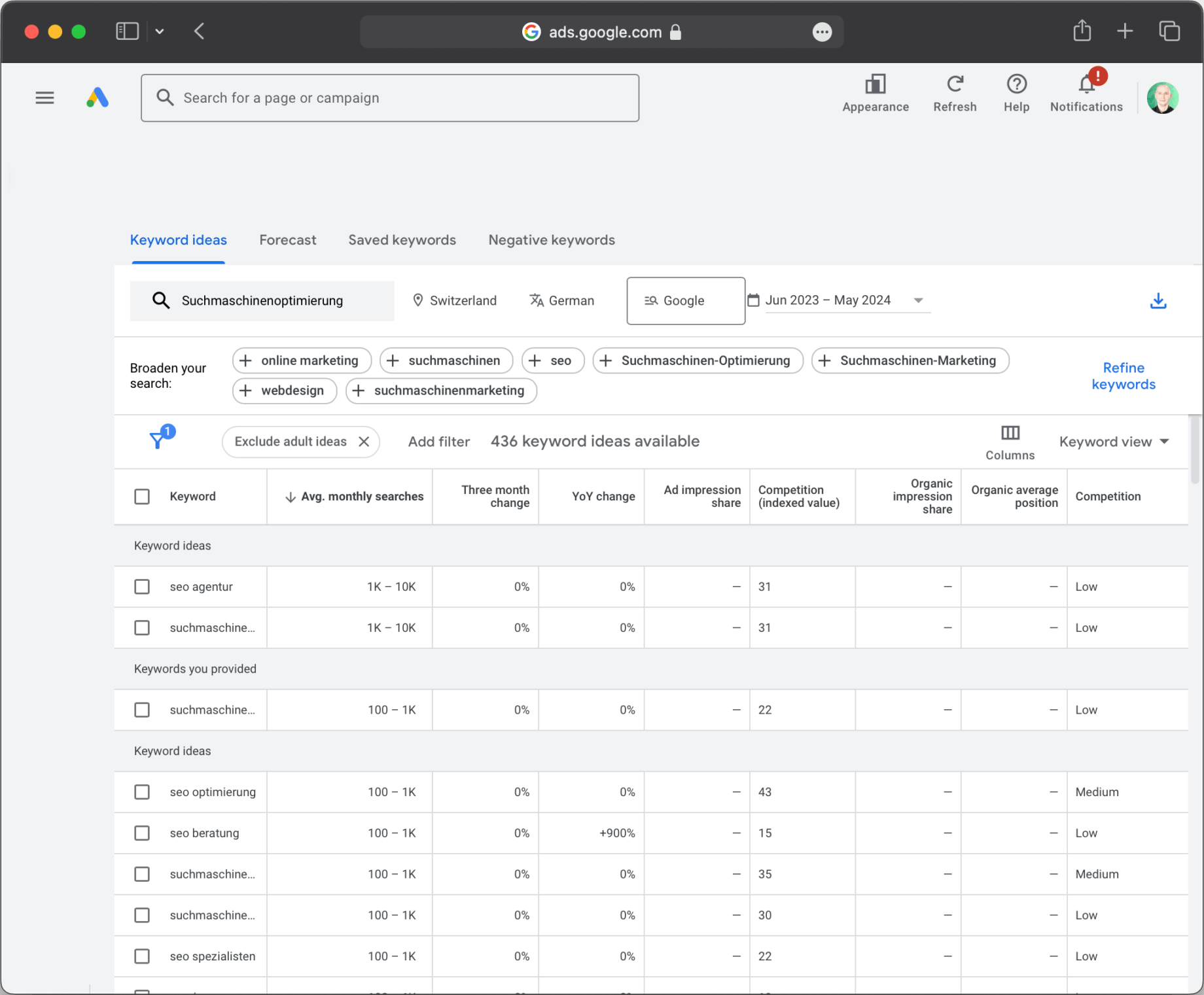Switch to the Forecast tab

pyautogui.click(x=287, y=240)
